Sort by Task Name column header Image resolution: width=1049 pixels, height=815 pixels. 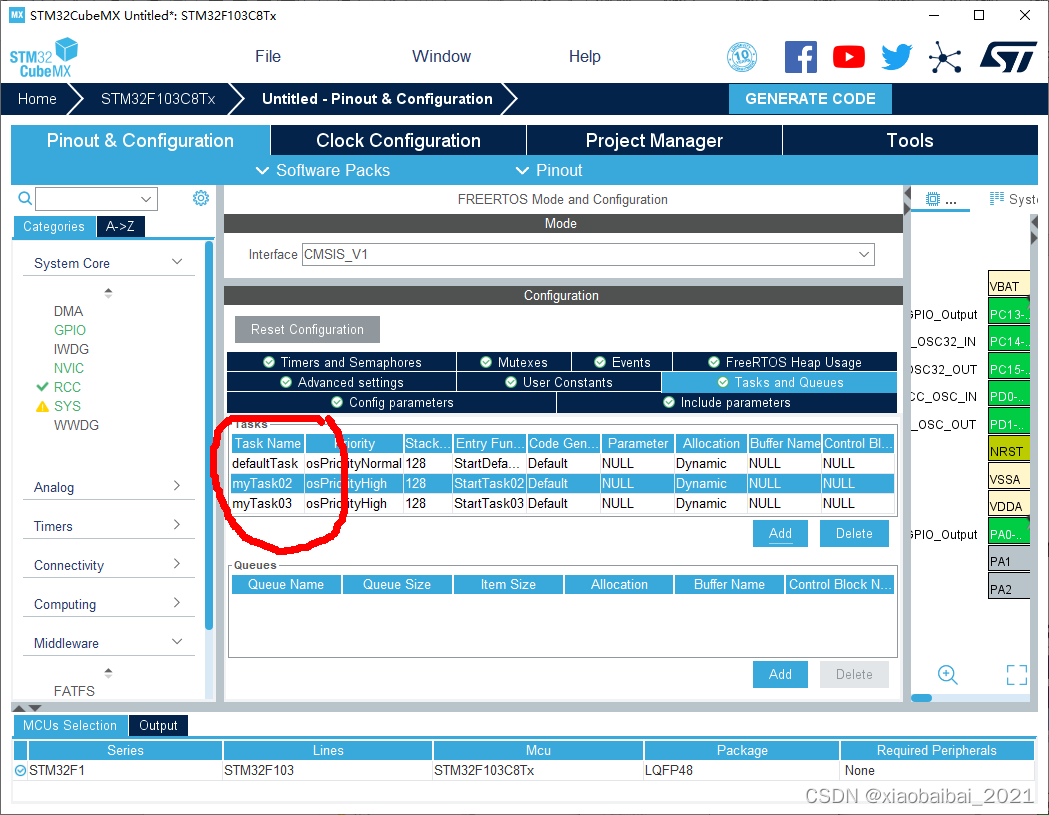pos(268,443)
